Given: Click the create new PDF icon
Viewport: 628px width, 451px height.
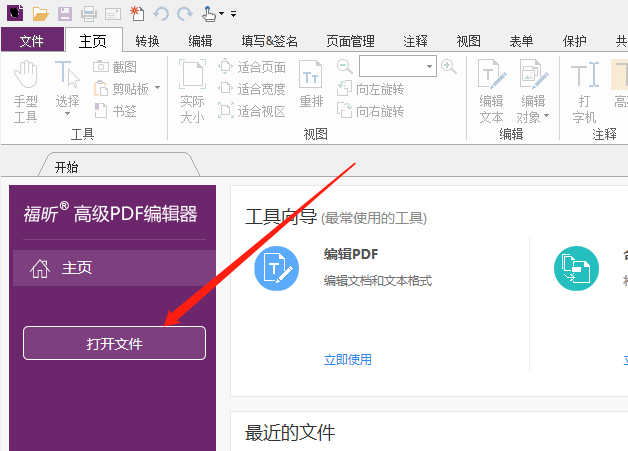Looking at the screenshot, I should point(137,13).
